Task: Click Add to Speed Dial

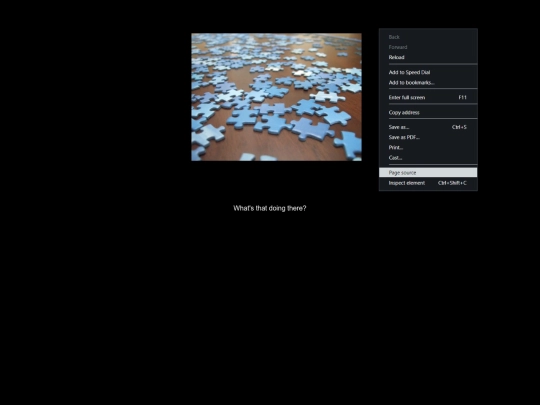Action: [x=428, y=72]
